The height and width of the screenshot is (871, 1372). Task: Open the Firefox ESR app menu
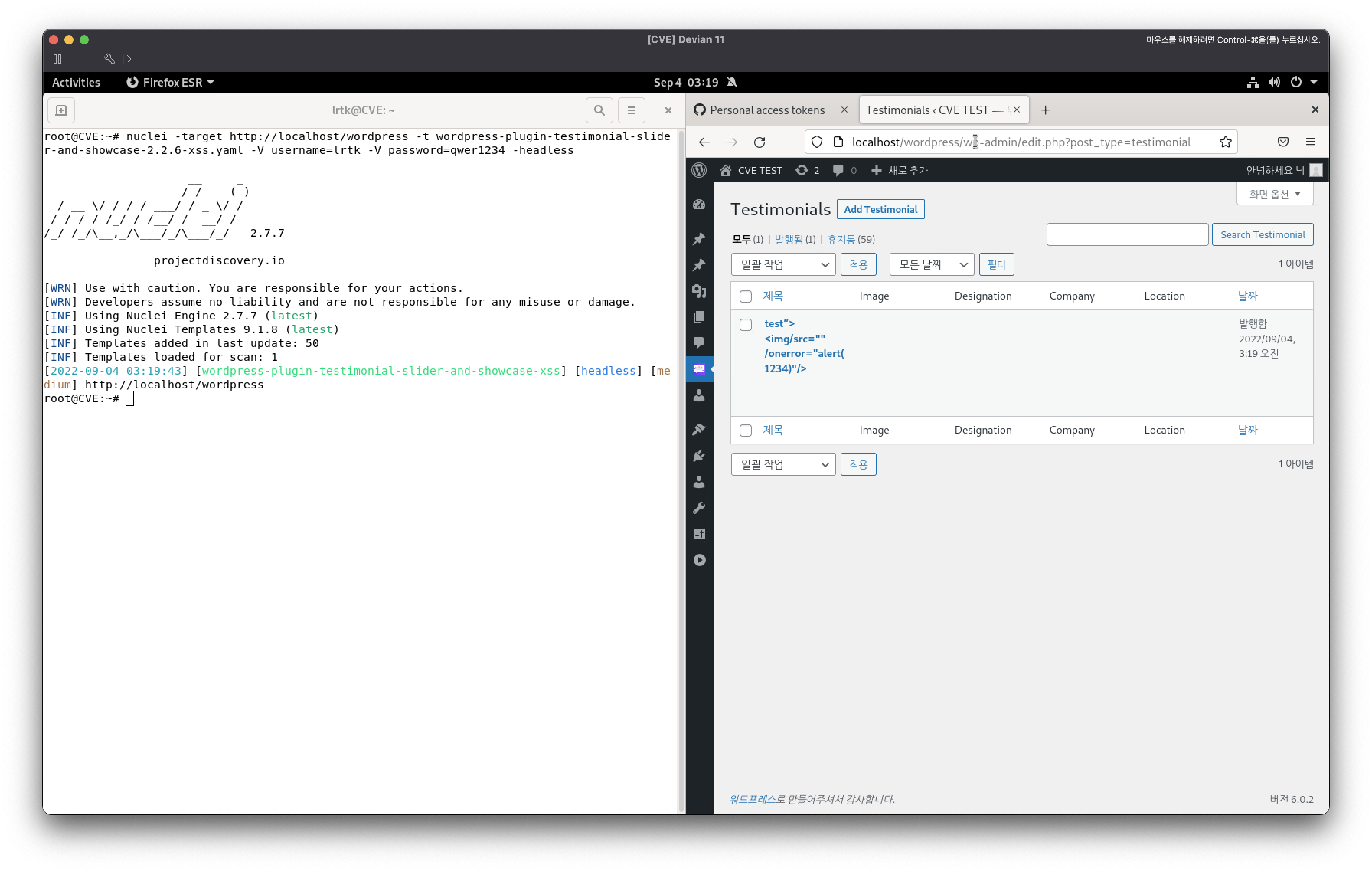170,83
